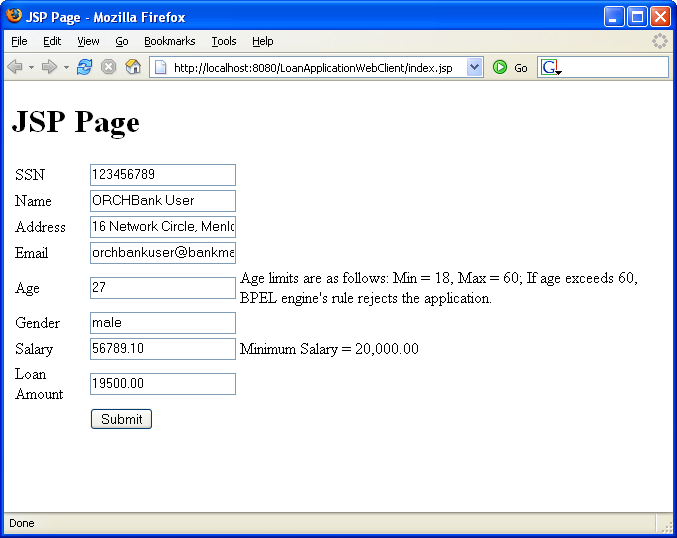Click the Age limits description text
The width and height of the screenshot is (677, 538).
pos(439,288)
